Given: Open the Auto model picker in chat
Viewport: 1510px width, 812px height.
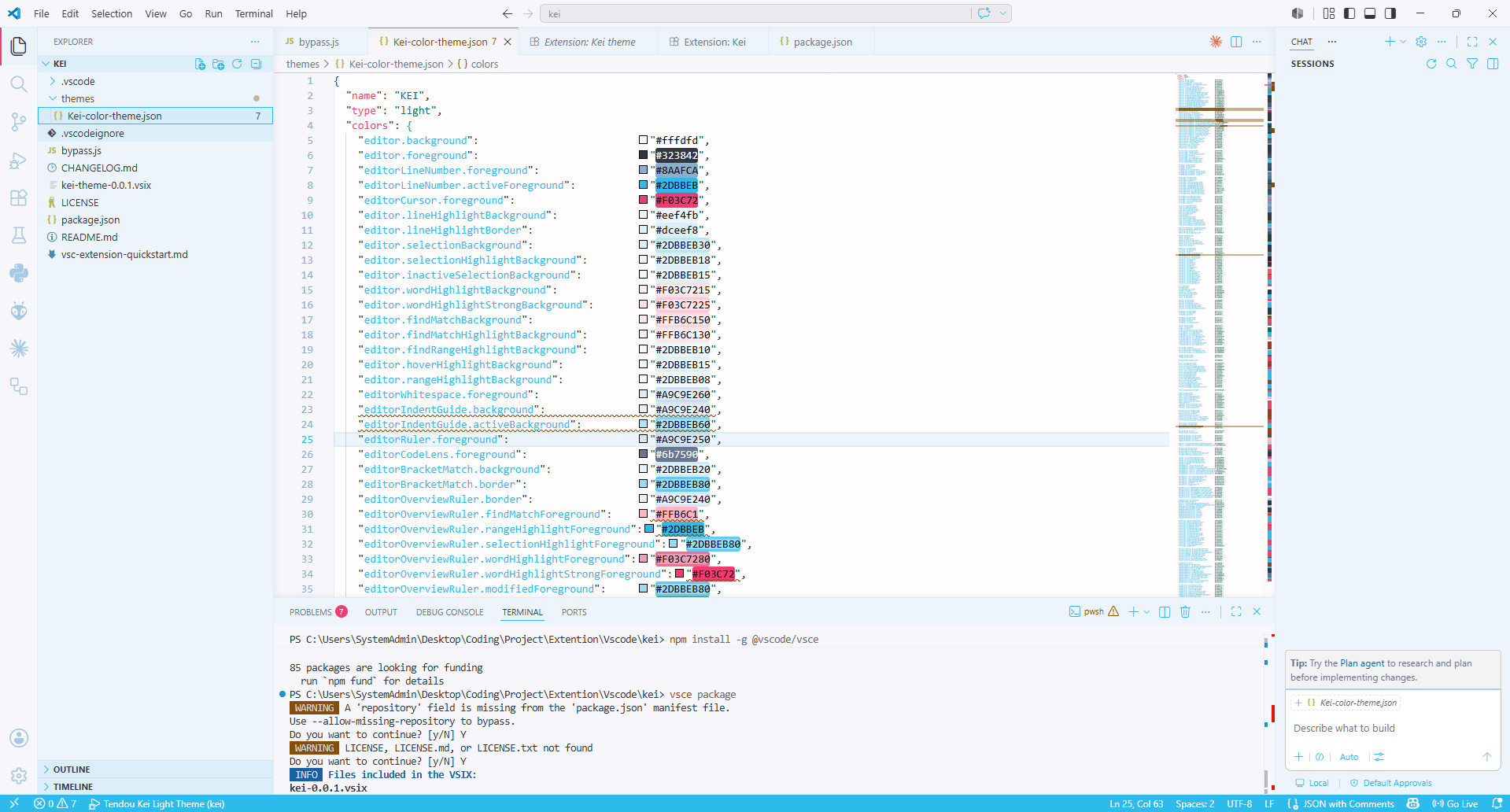Looking at the screenshot, I should [1349, 757].
